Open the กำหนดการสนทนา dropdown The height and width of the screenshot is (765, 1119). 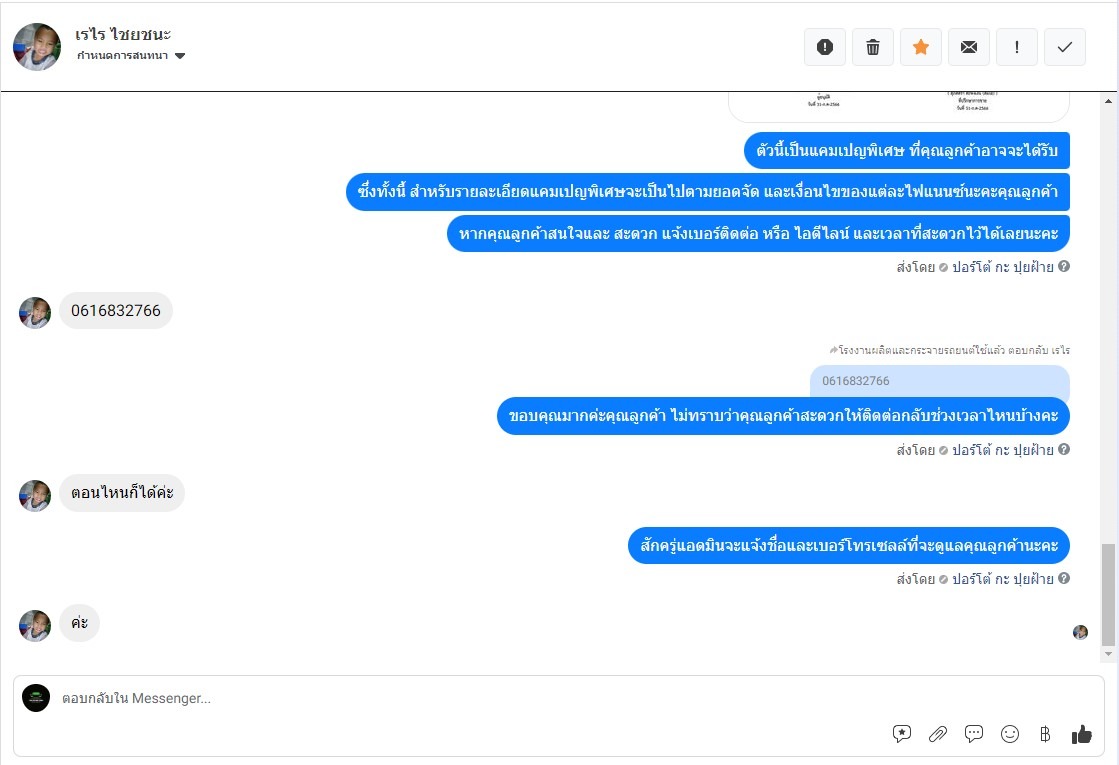tap(131, 56)
